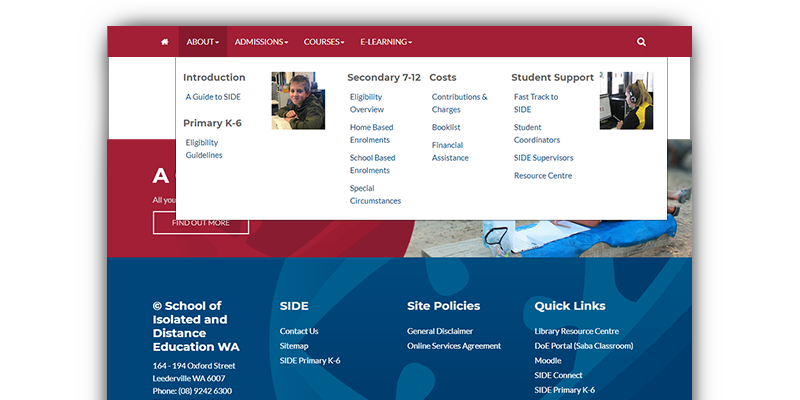800x400 pixels.
Task: Expand the Admissions dropdown menu
Action: 261,42
